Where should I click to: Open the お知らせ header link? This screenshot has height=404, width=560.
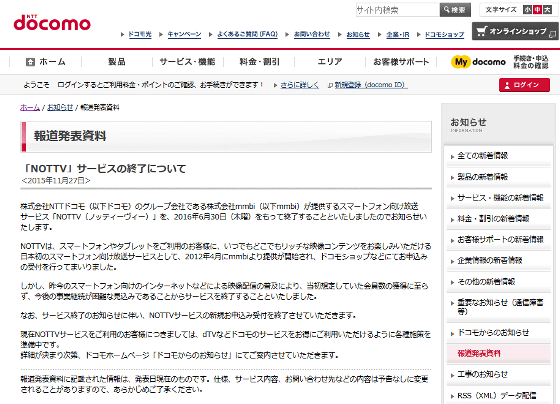[358, 34]
